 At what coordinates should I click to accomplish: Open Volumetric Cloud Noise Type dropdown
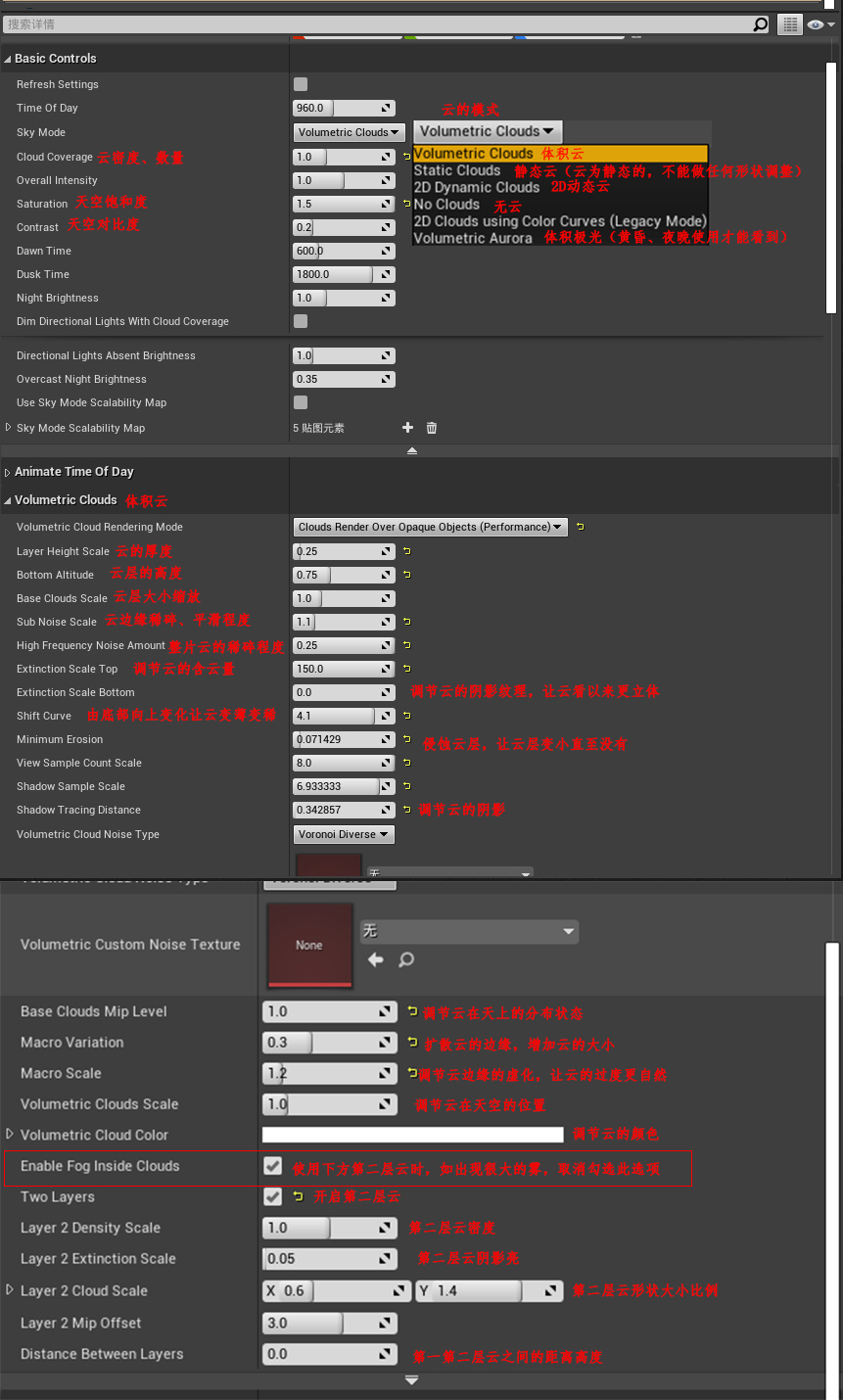pyautogui.click(x=344, y=834)
